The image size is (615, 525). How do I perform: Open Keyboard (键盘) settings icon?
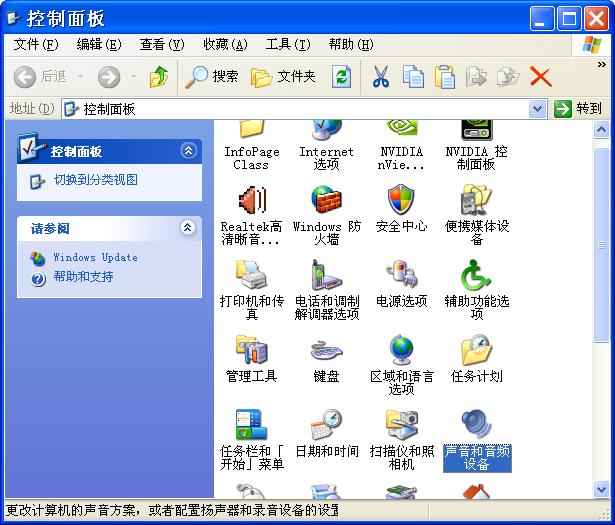coord(326,350)
